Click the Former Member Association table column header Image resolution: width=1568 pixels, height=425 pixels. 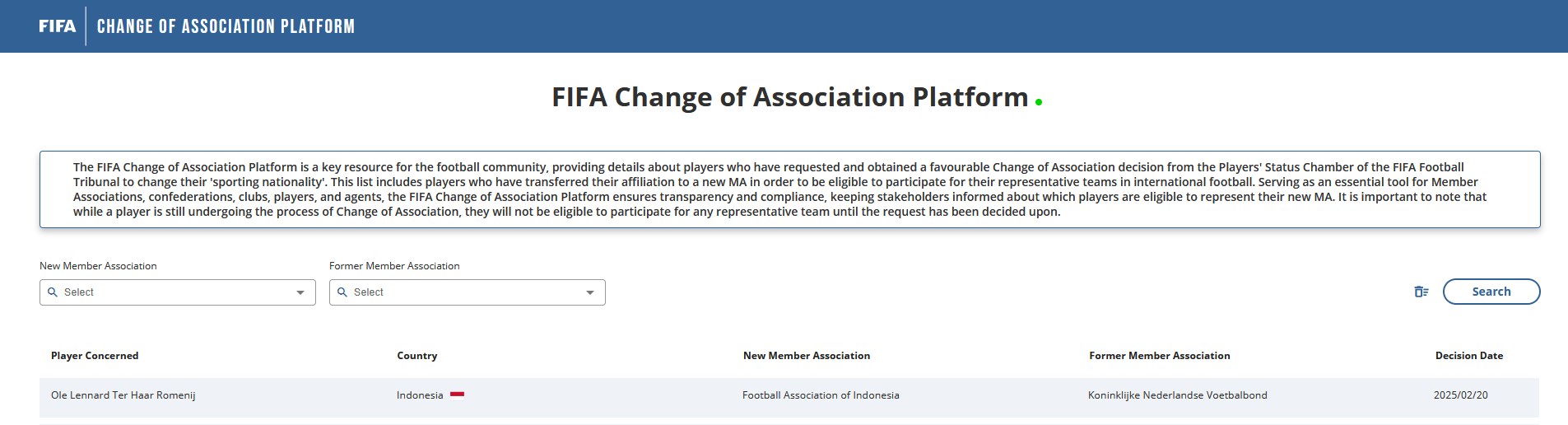click(1159, 356)
